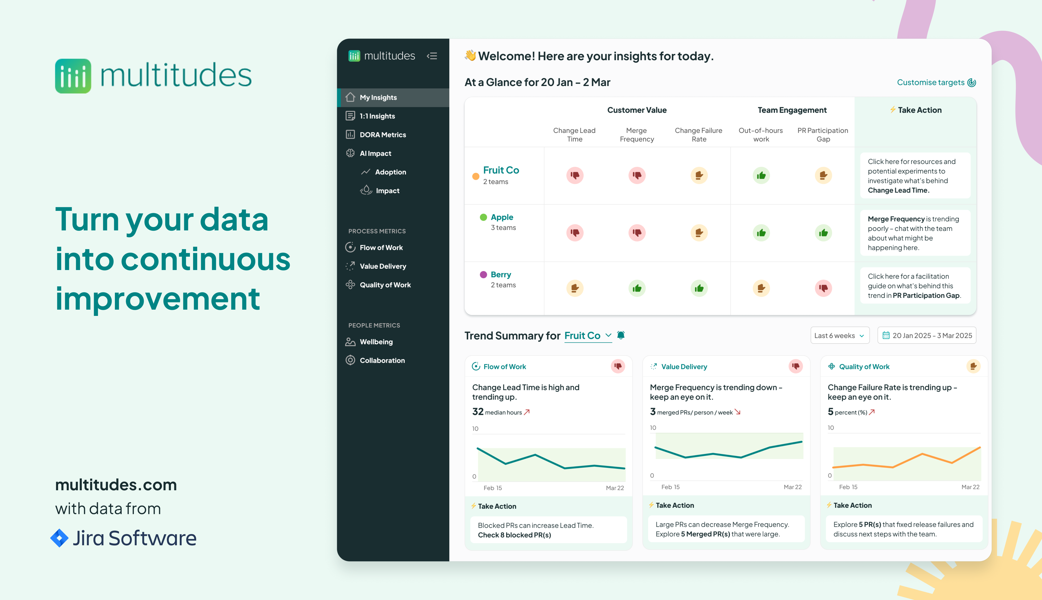Open Quality of Work trend card title

pos(864,367)
